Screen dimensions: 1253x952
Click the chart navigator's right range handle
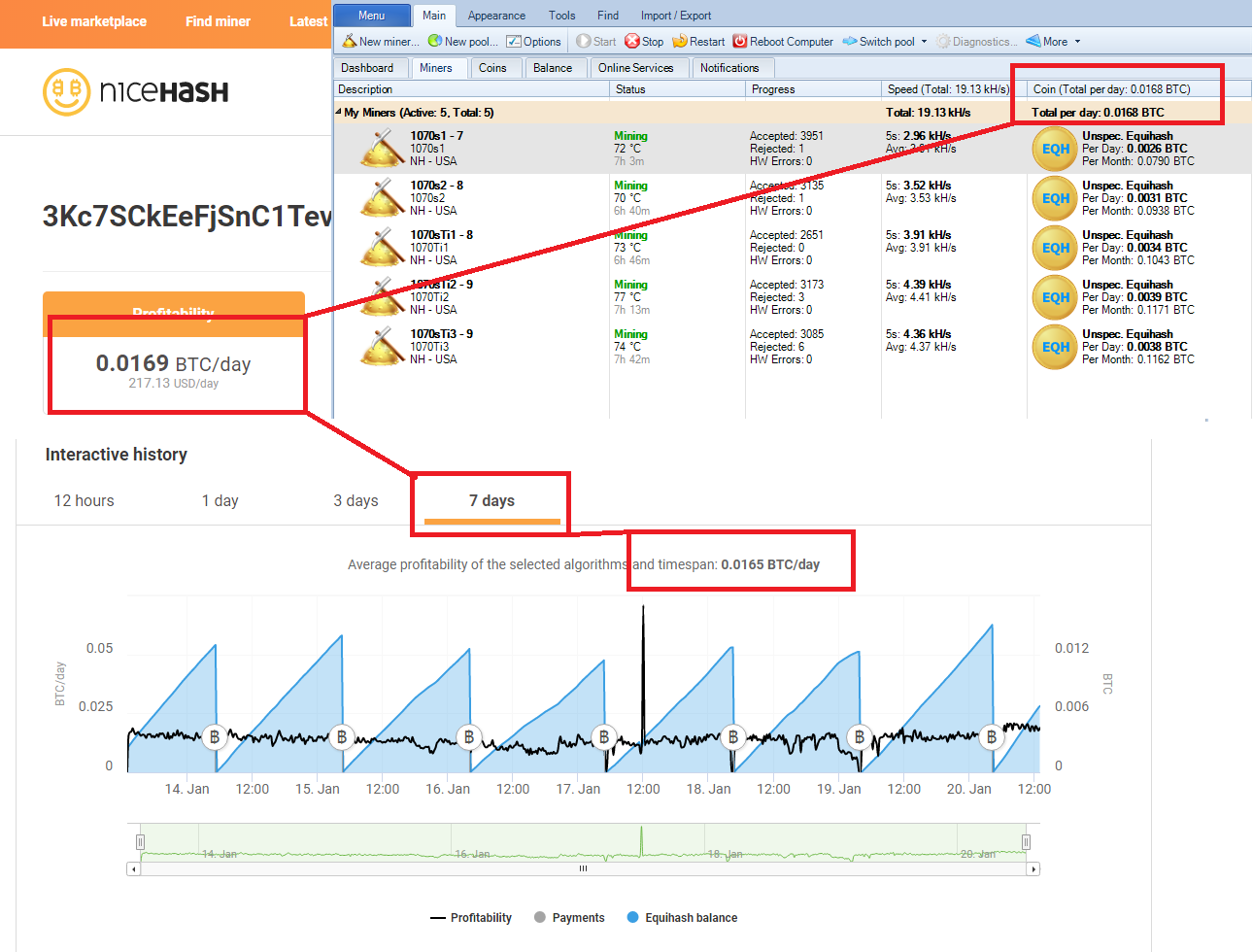tap(1026, 842)
